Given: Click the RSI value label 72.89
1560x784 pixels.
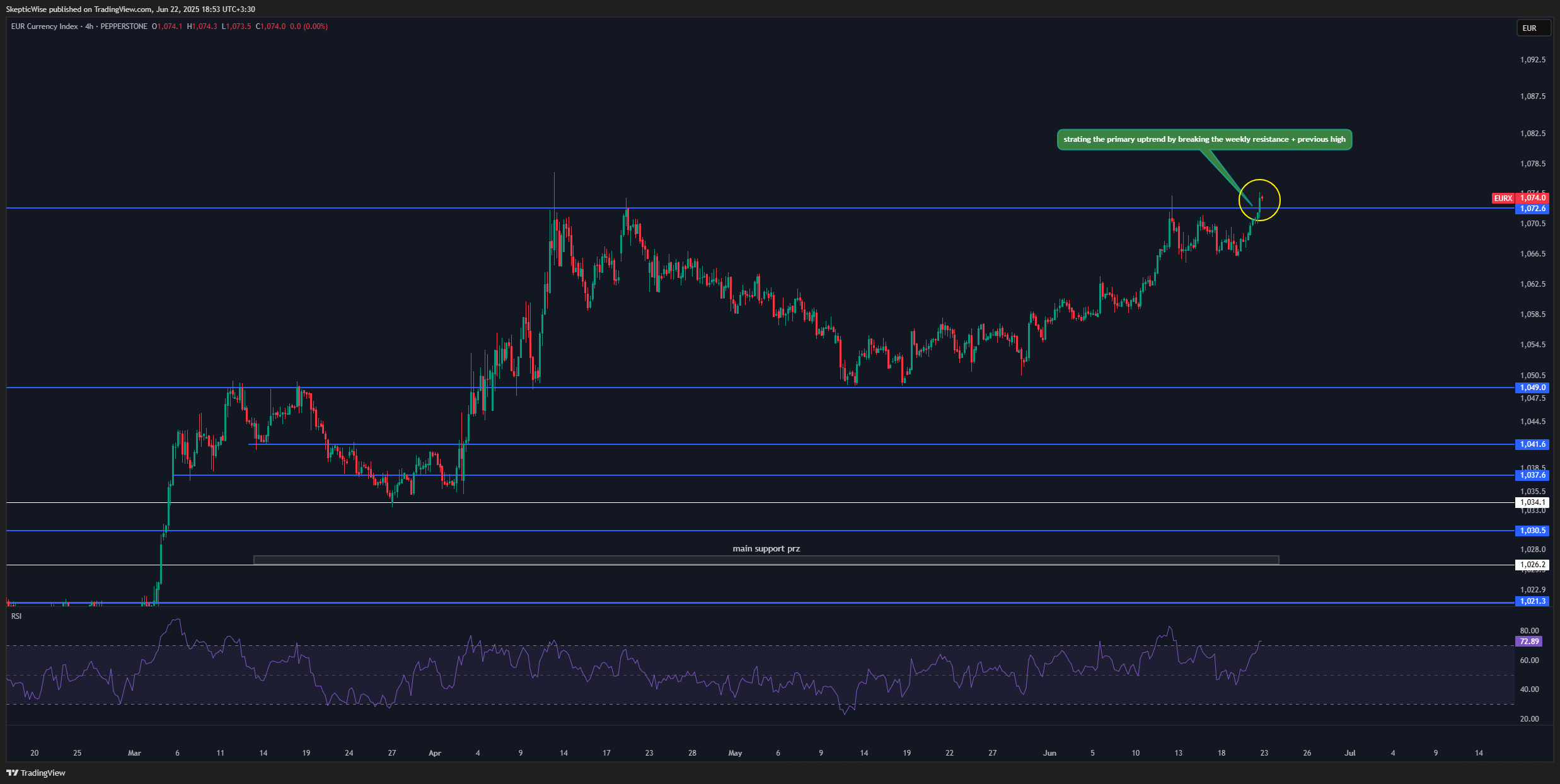Looking at the screenshot, I should click(1529, 642).
